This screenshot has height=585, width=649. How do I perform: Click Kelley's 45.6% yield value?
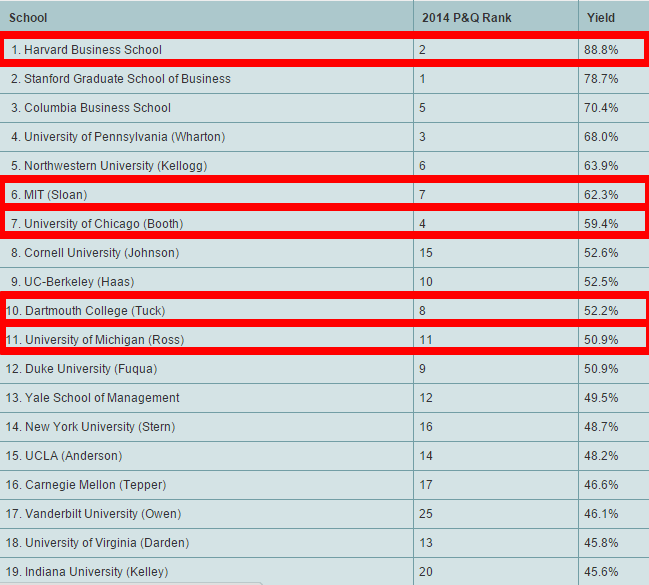601,571
